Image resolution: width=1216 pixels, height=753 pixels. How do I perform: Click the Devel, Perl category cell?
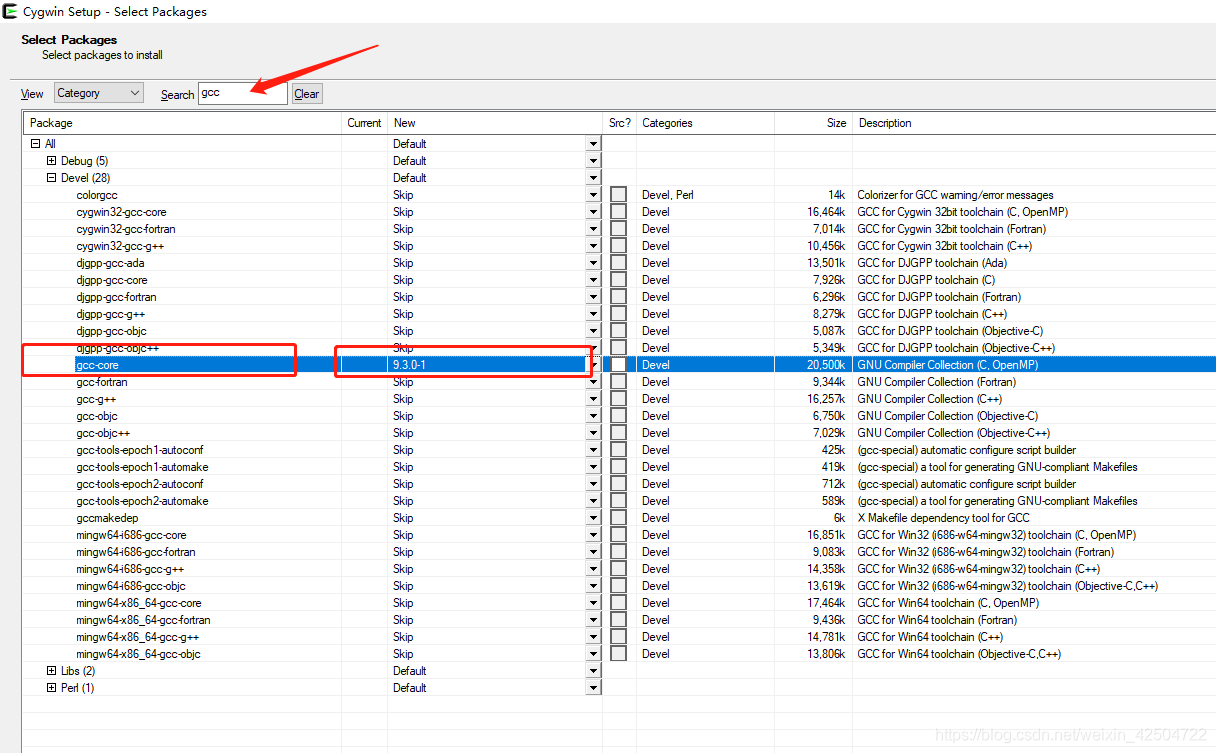point(668,195)
